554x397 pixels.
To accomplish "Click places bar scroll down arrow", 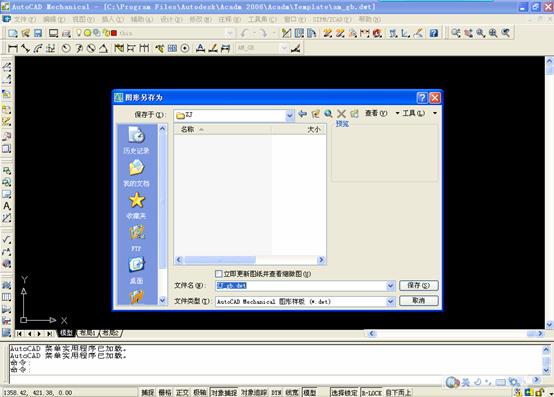I will coord(162,301).
